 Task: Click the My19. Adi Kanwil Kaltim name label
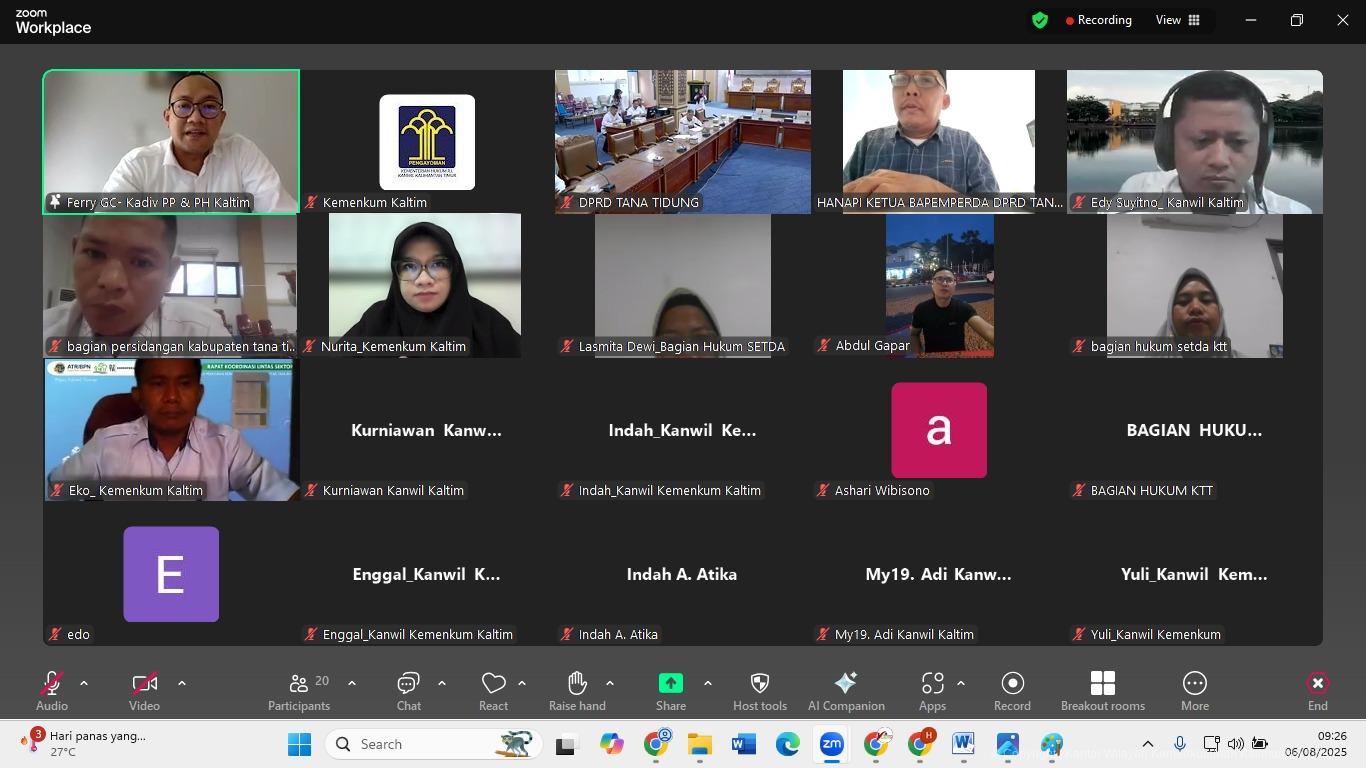(x=904, y=634)
